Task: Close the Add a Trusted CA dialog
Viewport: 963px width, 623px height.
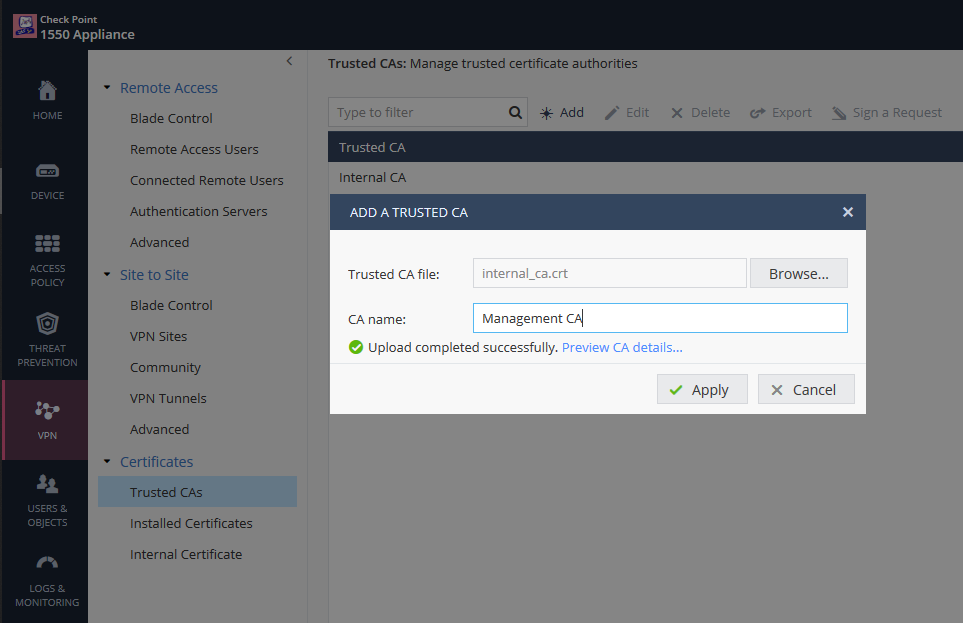Action: 848,212
